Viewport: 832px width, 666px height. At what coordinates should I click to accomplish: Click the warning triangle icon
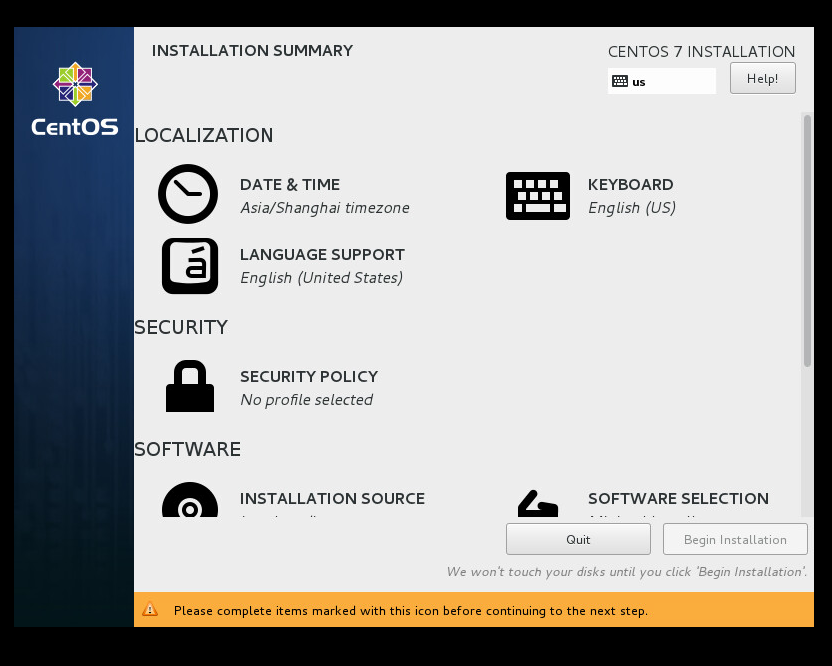(x=150, y=609)
